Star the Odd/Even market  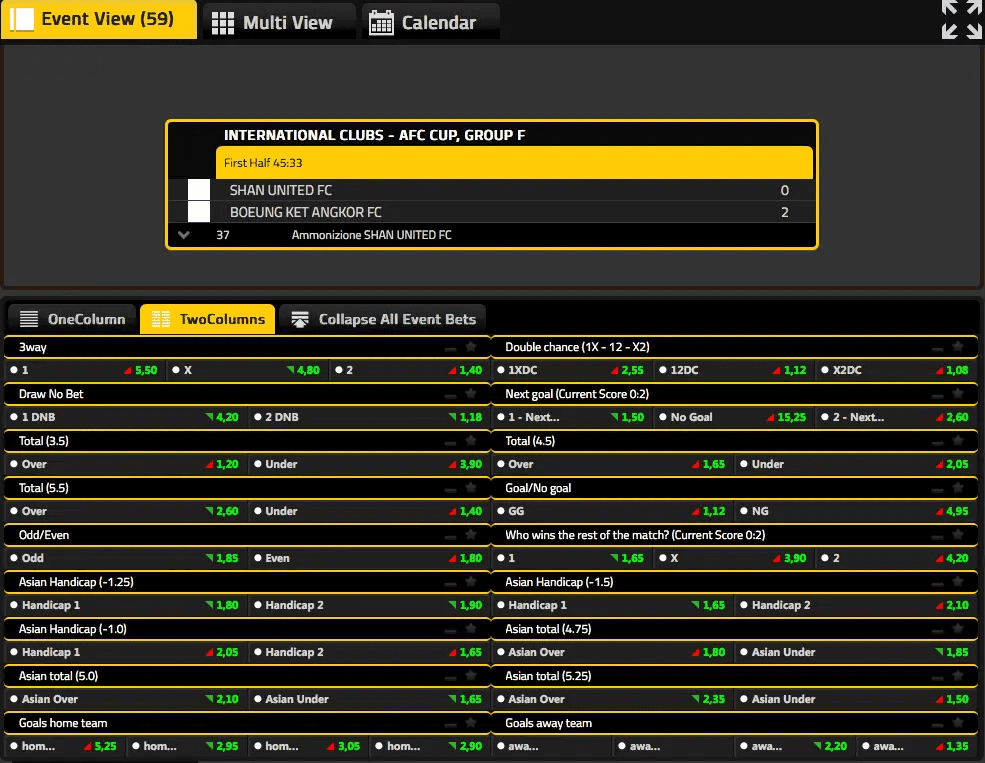pyautogui.click(x=471, y=535)
